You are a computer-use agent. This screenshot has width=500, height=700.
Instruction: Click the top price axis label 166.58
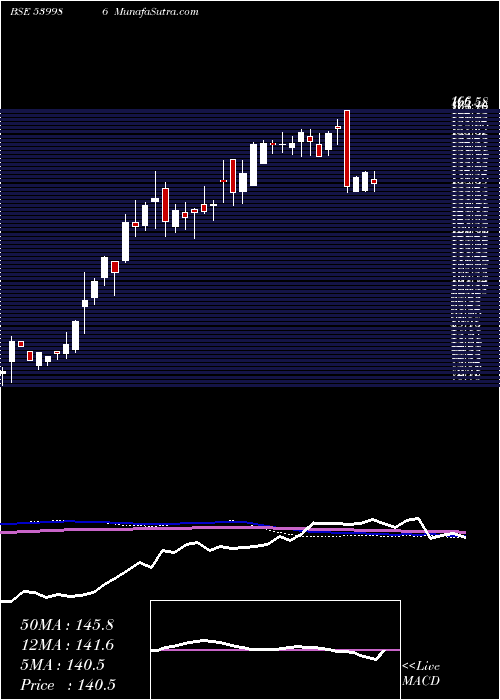[469, 103]
